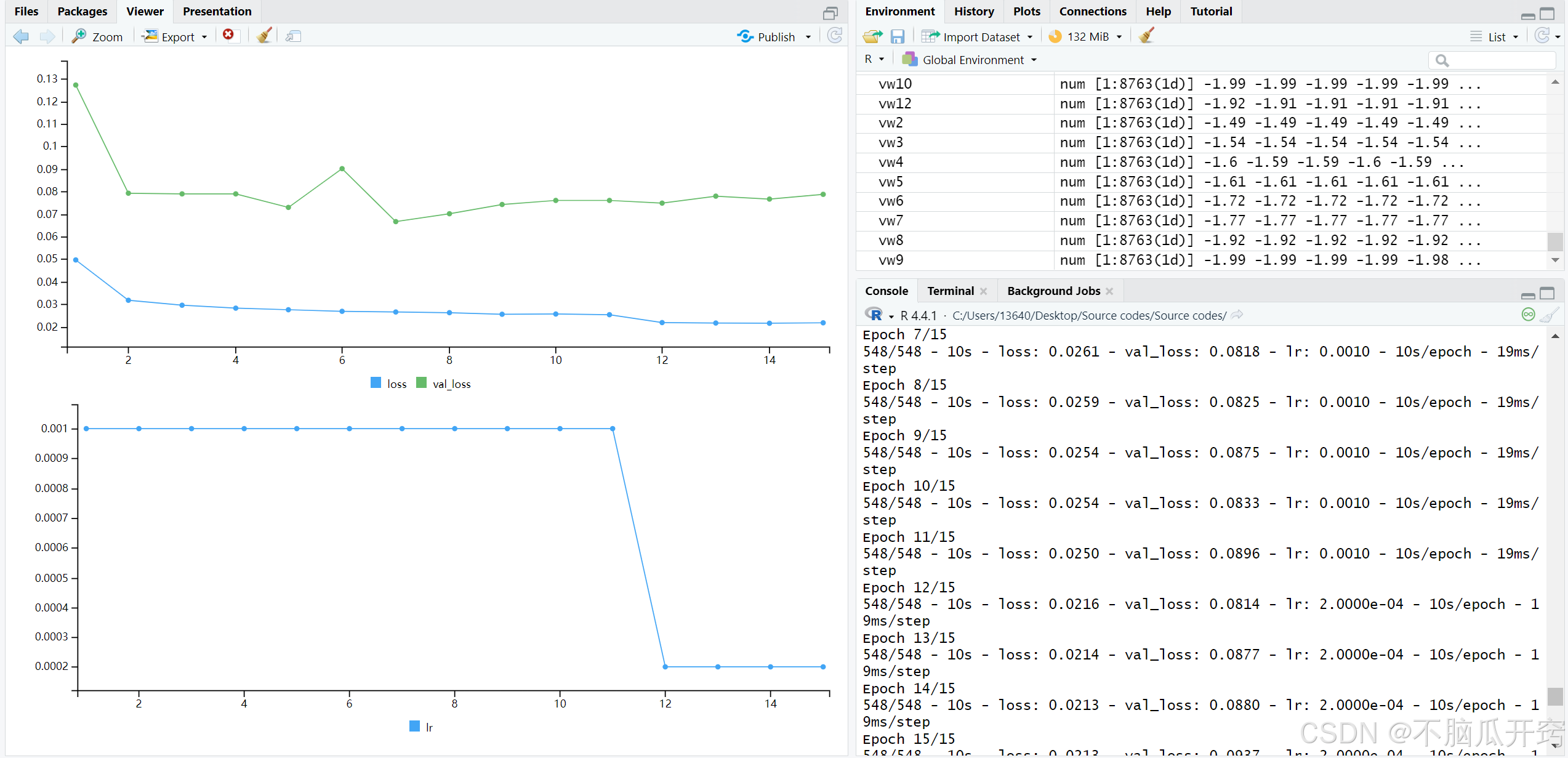Click the load workspace folder icon

tap(872, 36)
